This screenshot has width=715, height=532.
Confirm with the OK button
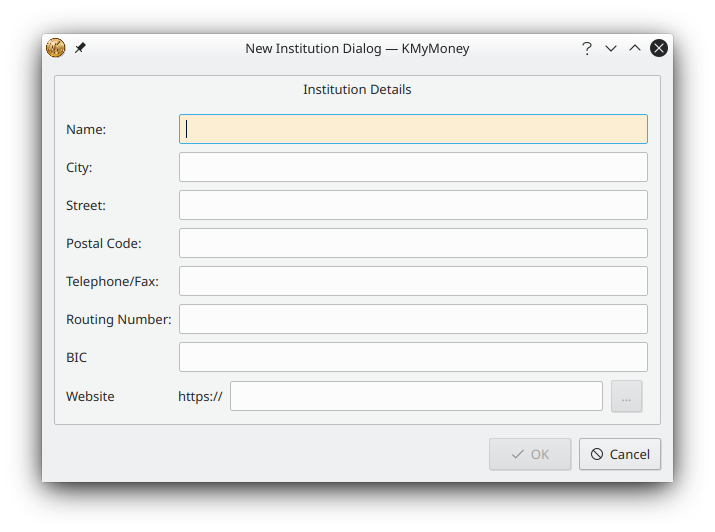tap(530, 454)
